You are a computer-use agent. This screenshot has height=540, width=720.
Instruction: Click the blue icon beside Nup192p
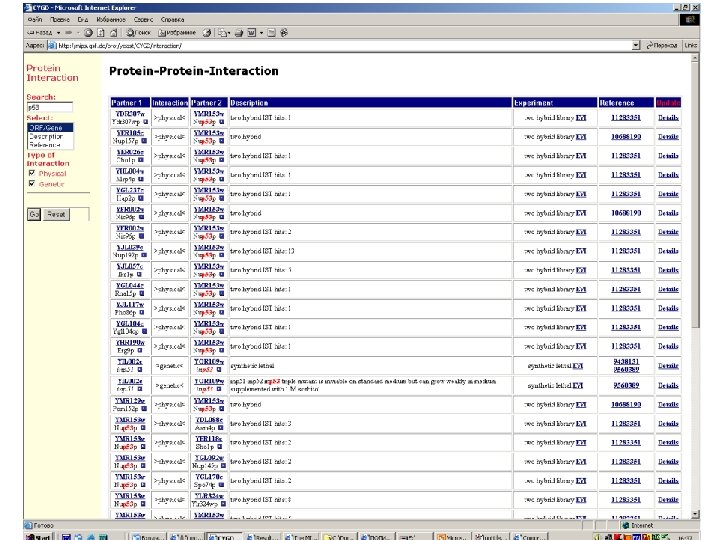click(144, 255)
